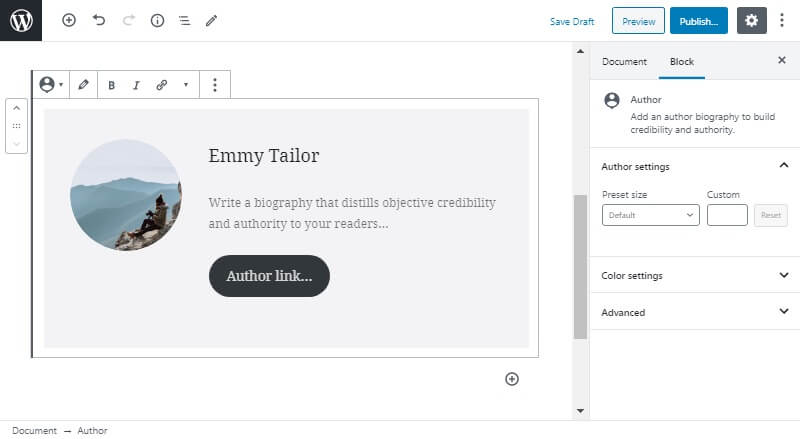Click the Publish button
The image size is (800, 439).
[x=698, y=21]
